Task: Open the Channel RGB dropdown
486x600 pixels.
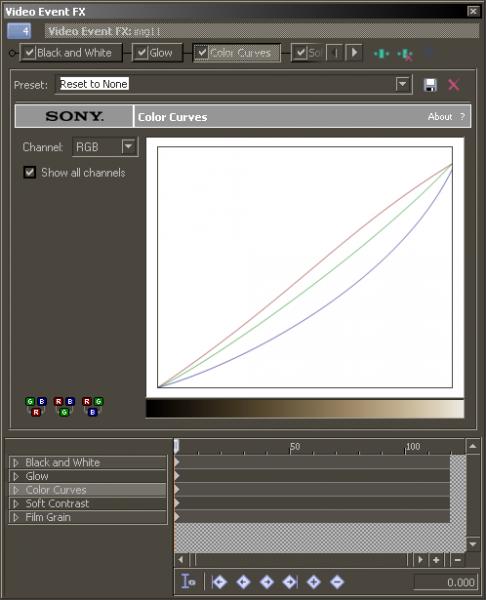Action: pyautogui.click(x=129, y=147)
